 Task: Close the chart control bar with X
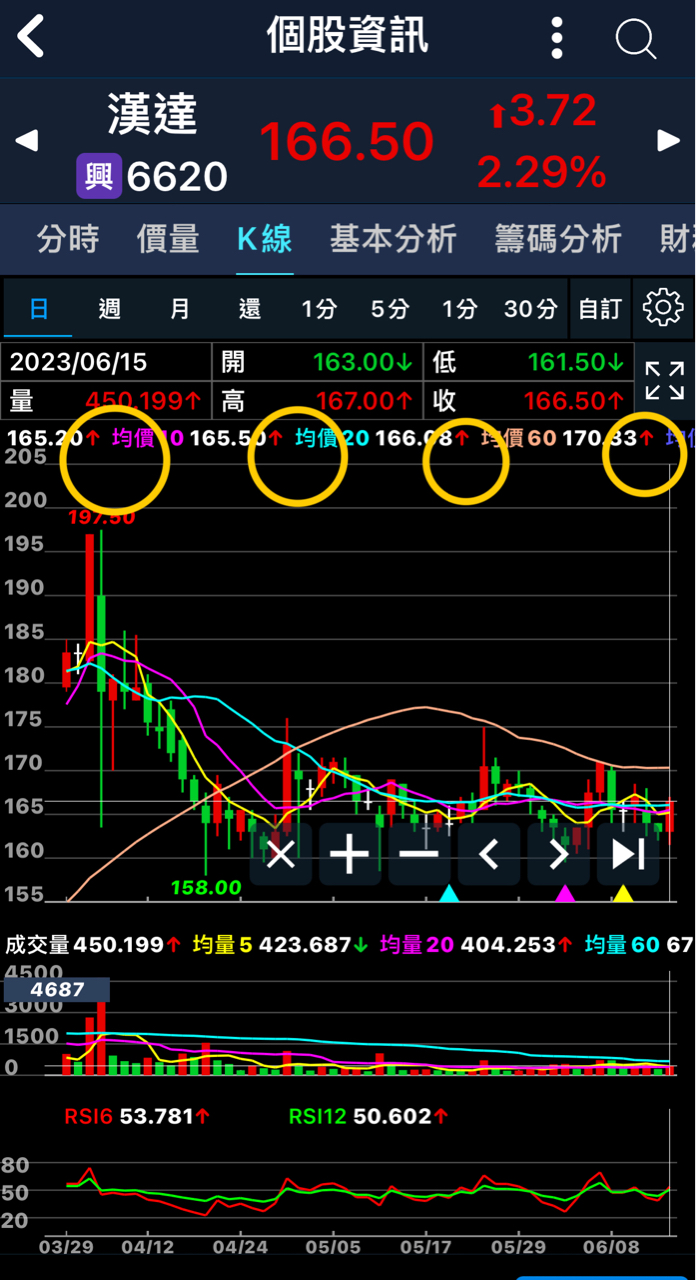pos(281,854)
